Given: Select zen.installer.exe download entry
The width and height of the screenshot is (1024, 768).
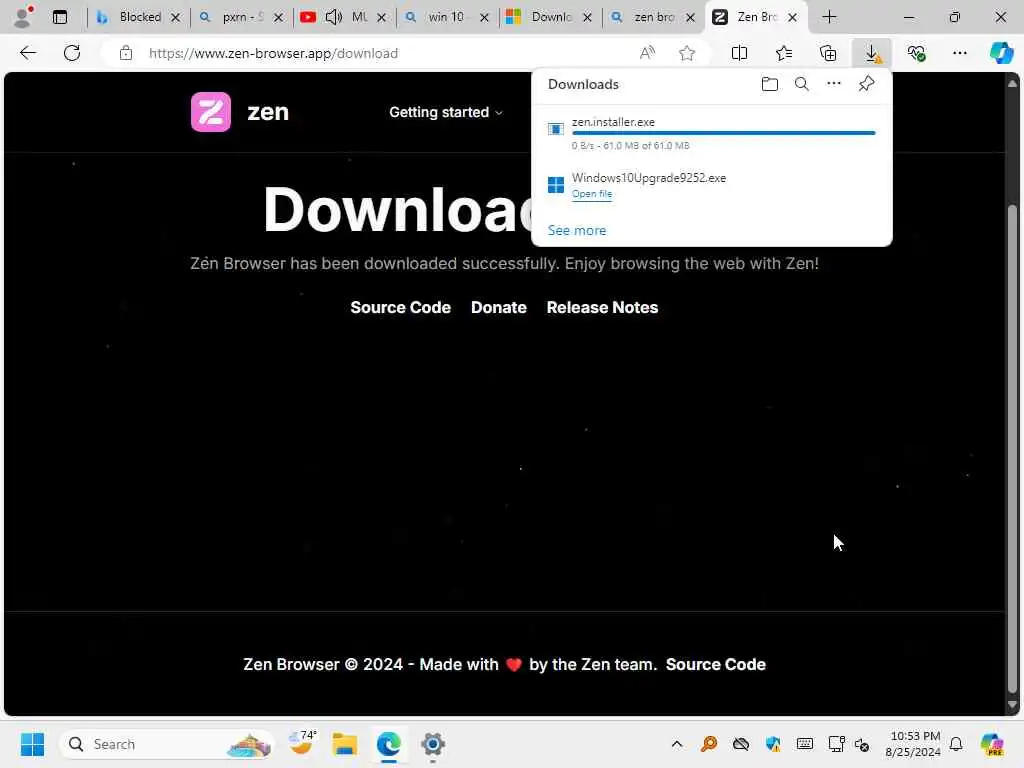Looking at the screenshot, I should point(712,133).
